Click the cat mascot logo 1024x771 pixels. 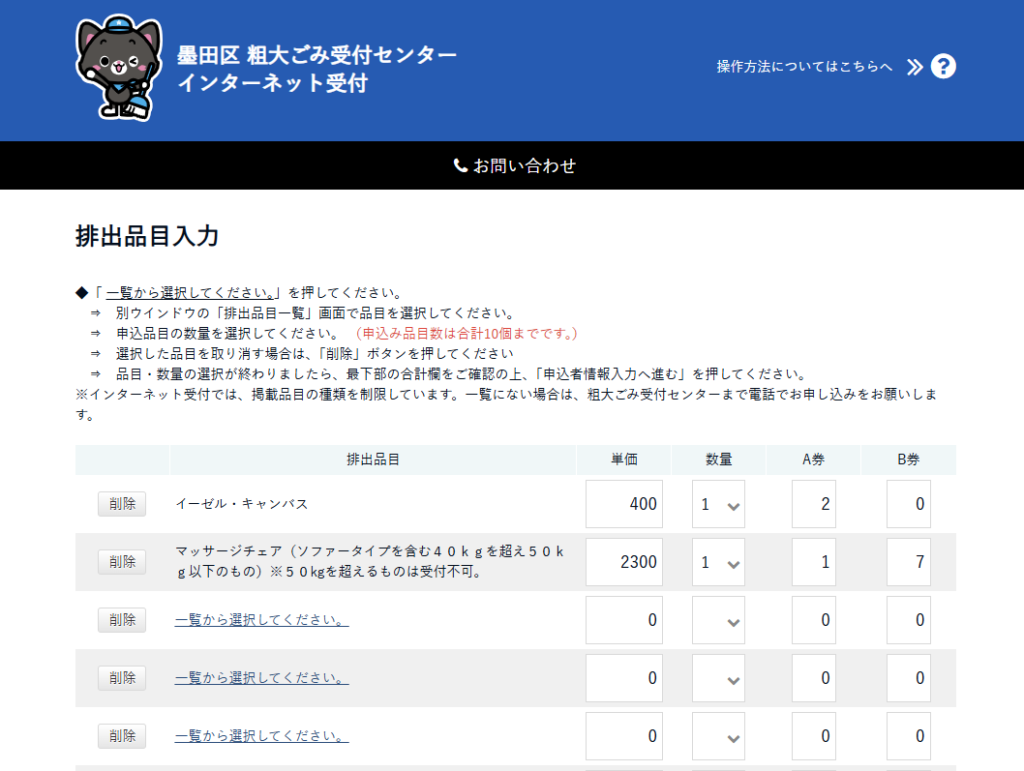click(x=118, y=69)
